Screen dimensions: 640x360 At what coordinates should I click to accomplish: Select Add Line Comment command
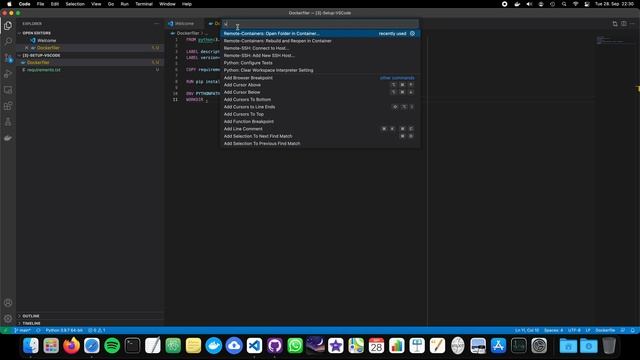[320, 129]
